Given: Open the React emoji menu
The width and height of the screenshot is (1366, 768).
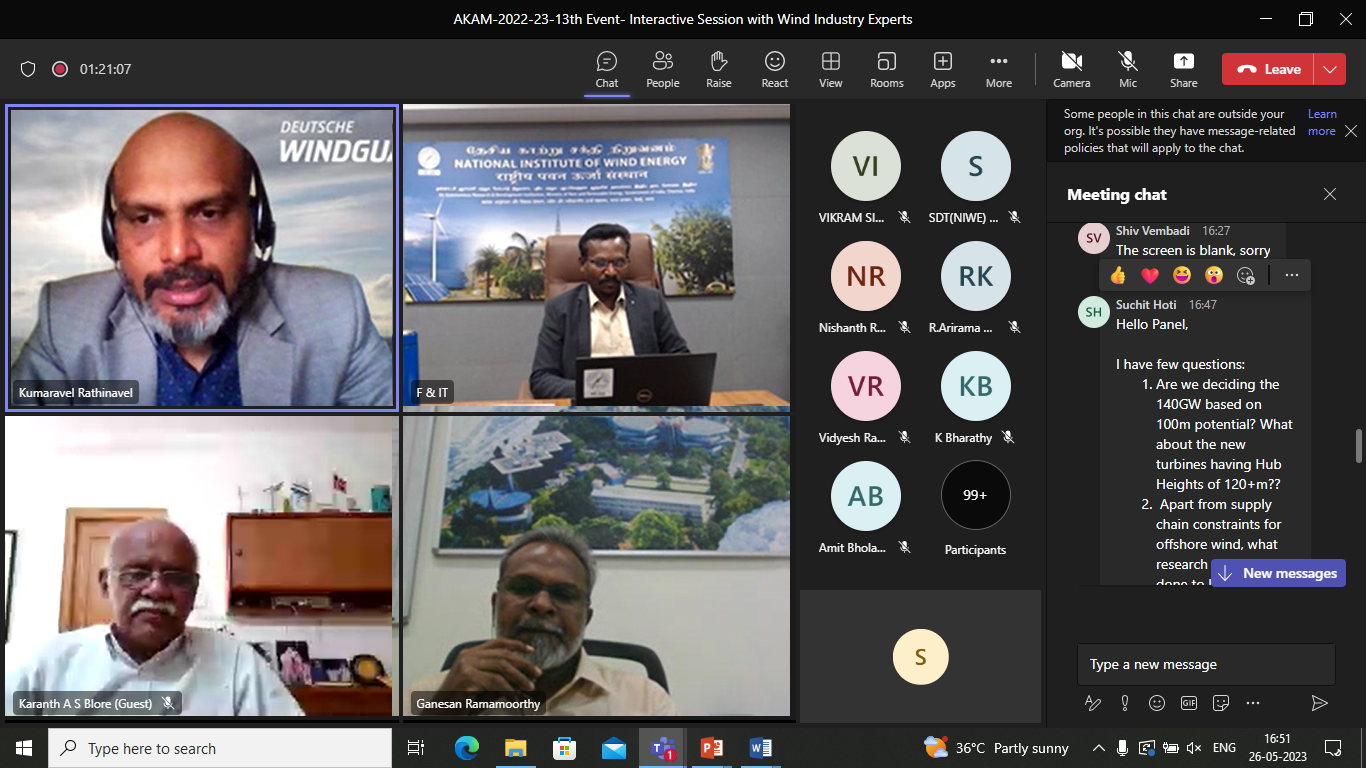Looking at the screenshot, I should pyautogui.click(x=774, y=69).
